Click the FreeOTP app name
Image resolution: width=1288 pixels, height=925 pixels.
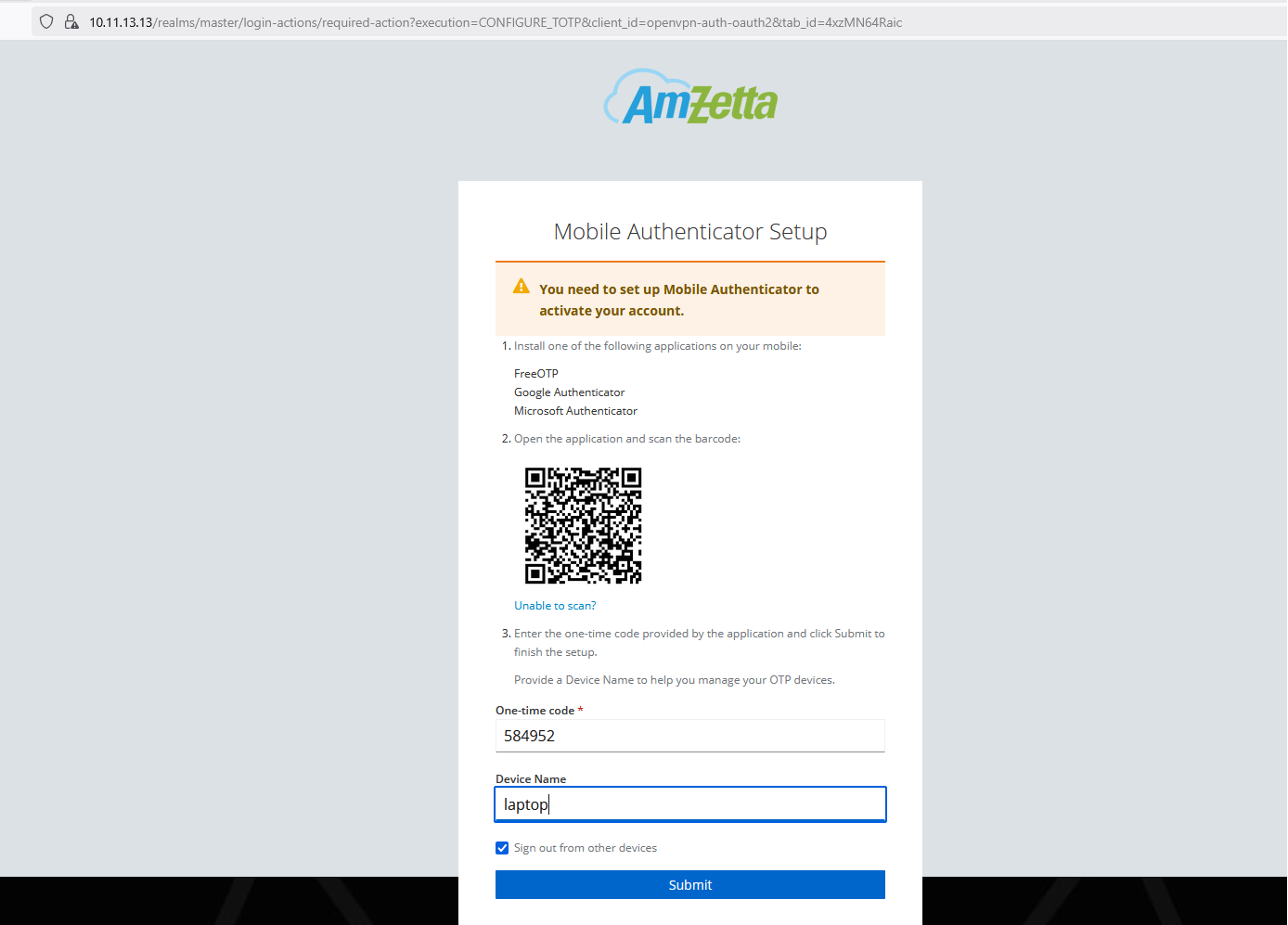[535, 373]
